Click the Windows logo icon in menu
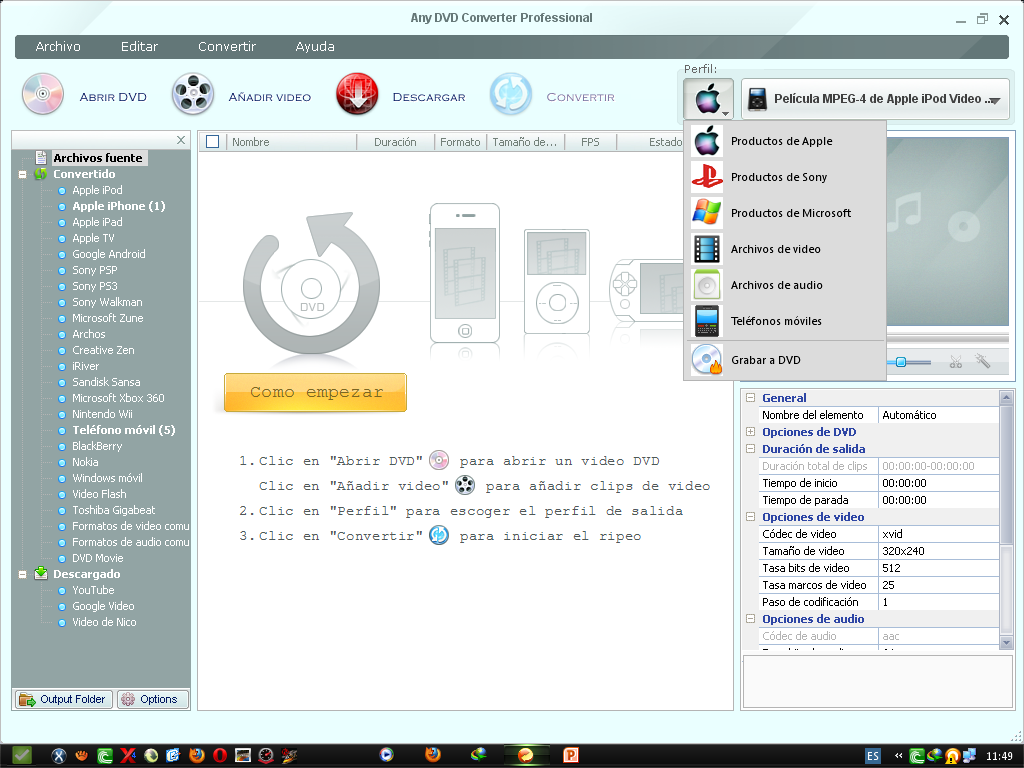1024x768 pixels. pyautogui.click(x=707, y=212)
